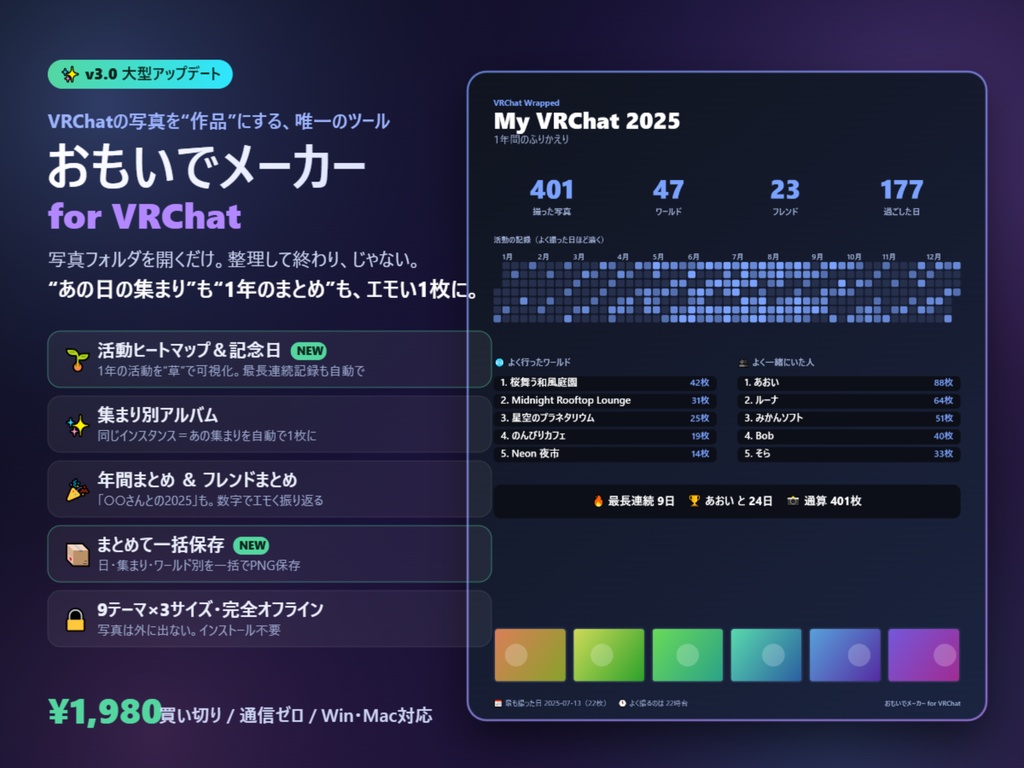Select world row 星空のプラネタリウム

coord(605,418)
